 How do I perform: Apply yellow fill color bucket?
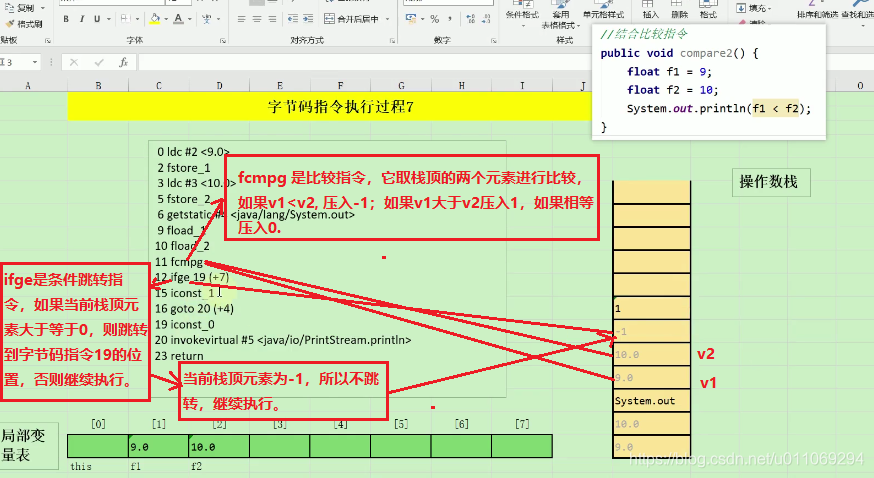[155, 19]
